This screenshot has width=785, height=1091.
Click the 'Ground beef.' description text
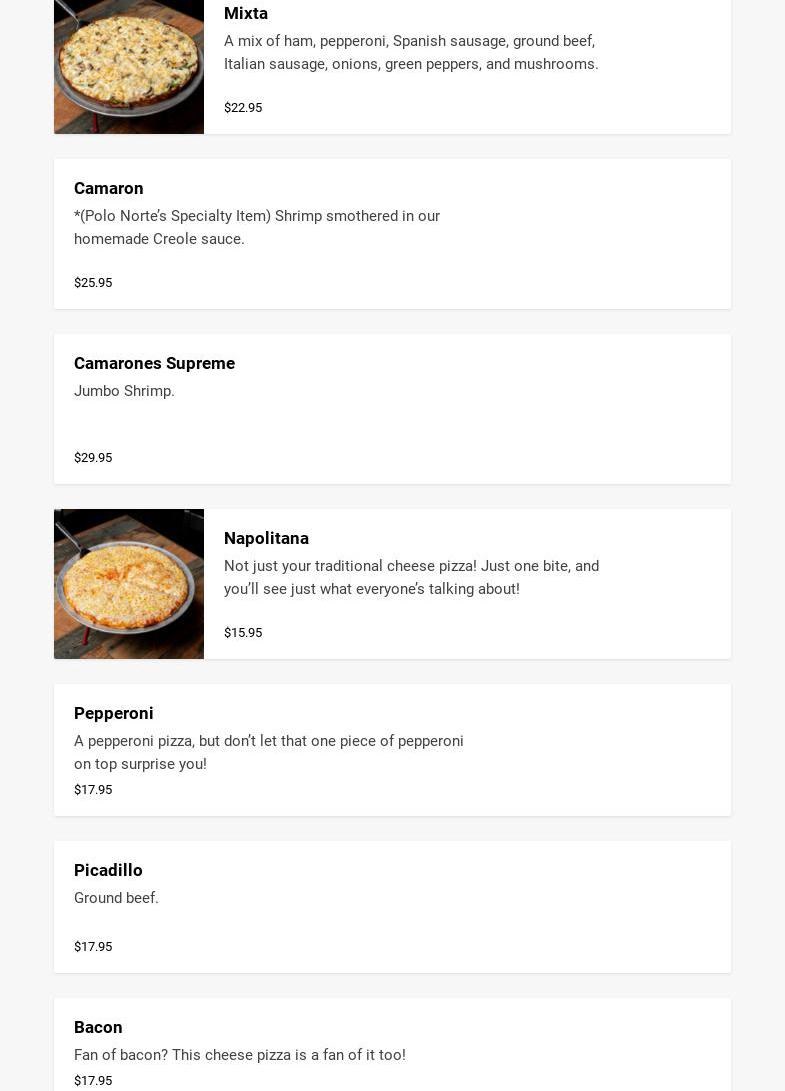pyautogui.click(x=116, y=898)
